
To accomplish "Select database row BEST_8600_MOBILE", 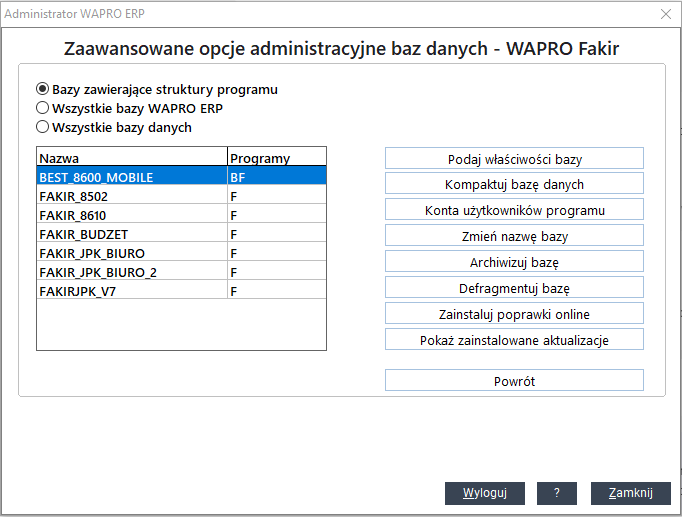I will (x=181, y=177).
